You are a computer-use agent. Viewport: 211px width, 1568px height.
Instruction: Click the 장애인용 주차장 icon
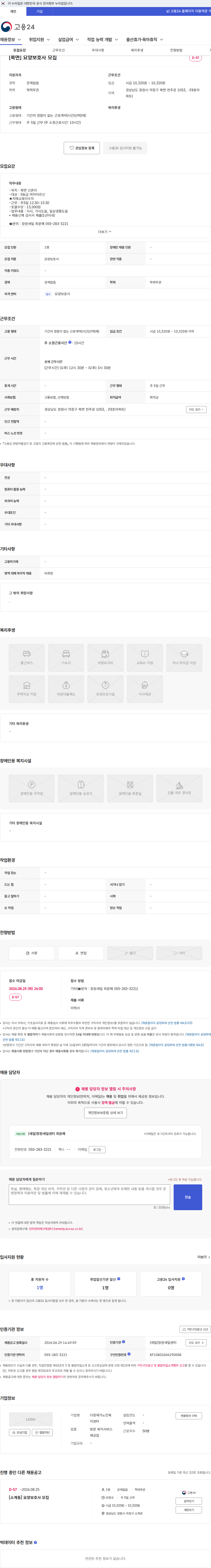(32, 788)
